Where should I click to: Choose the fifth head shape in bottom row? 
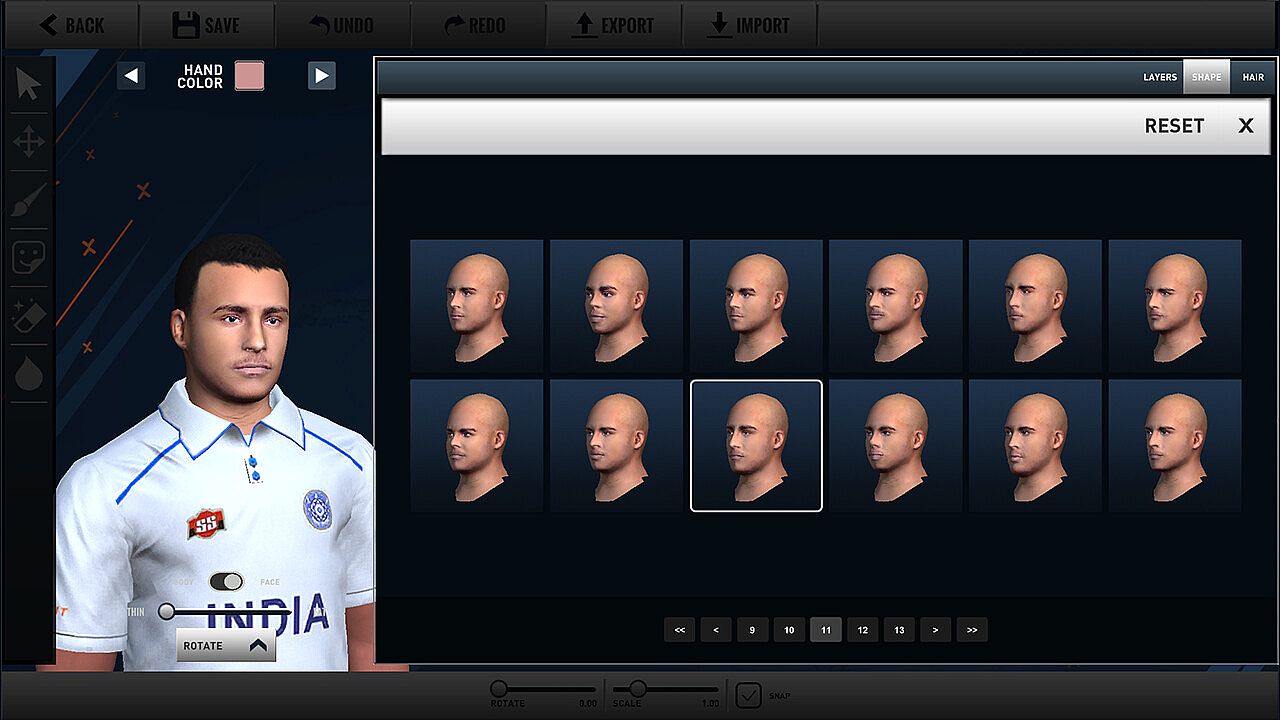click(x=1035, y=446)
